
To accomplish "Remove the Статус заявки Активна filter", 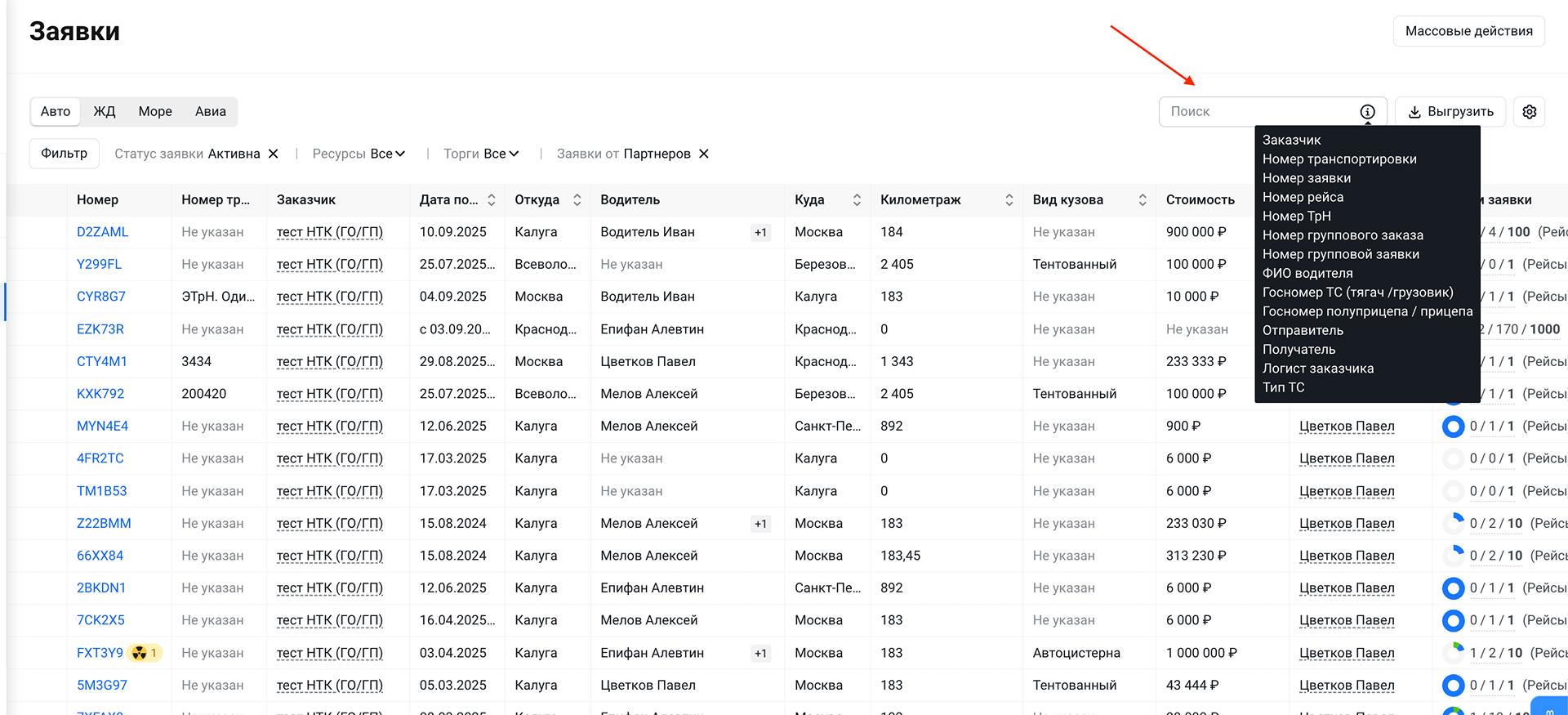I will [x=274, y=154].
